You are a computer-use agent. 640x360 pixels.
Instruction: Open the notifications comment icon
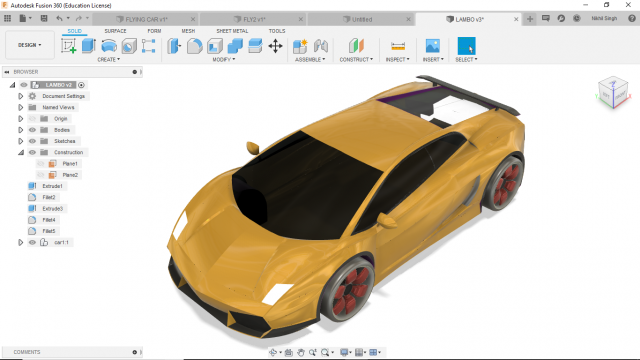(x=546, y=18)
